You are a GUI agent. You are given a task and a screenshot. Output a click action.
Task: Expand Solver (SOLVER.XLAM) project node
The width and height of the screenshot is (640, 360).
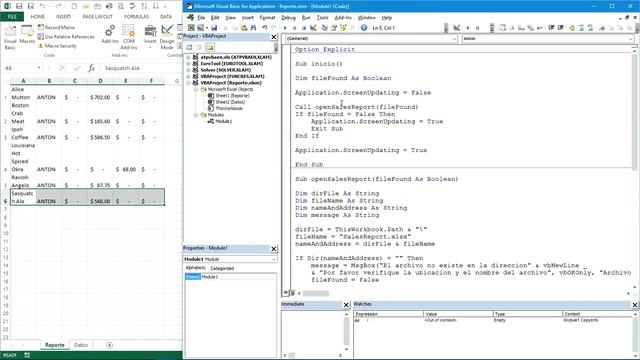coord(189,70)
